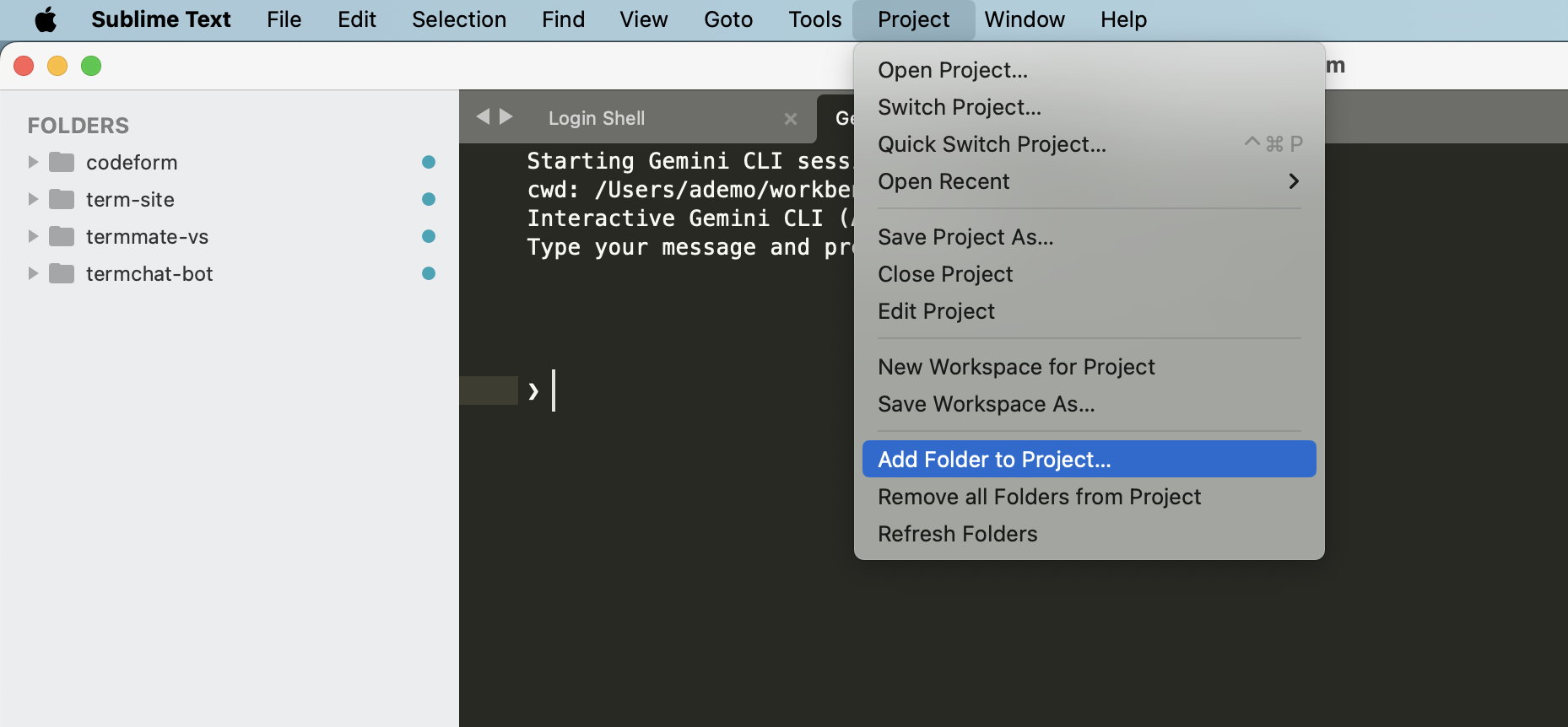Screen dimensions: 1568x727
Task: Click the 'Starting Gemini CLI' output line
Action: pyautogui.click(x=689, y=161)
